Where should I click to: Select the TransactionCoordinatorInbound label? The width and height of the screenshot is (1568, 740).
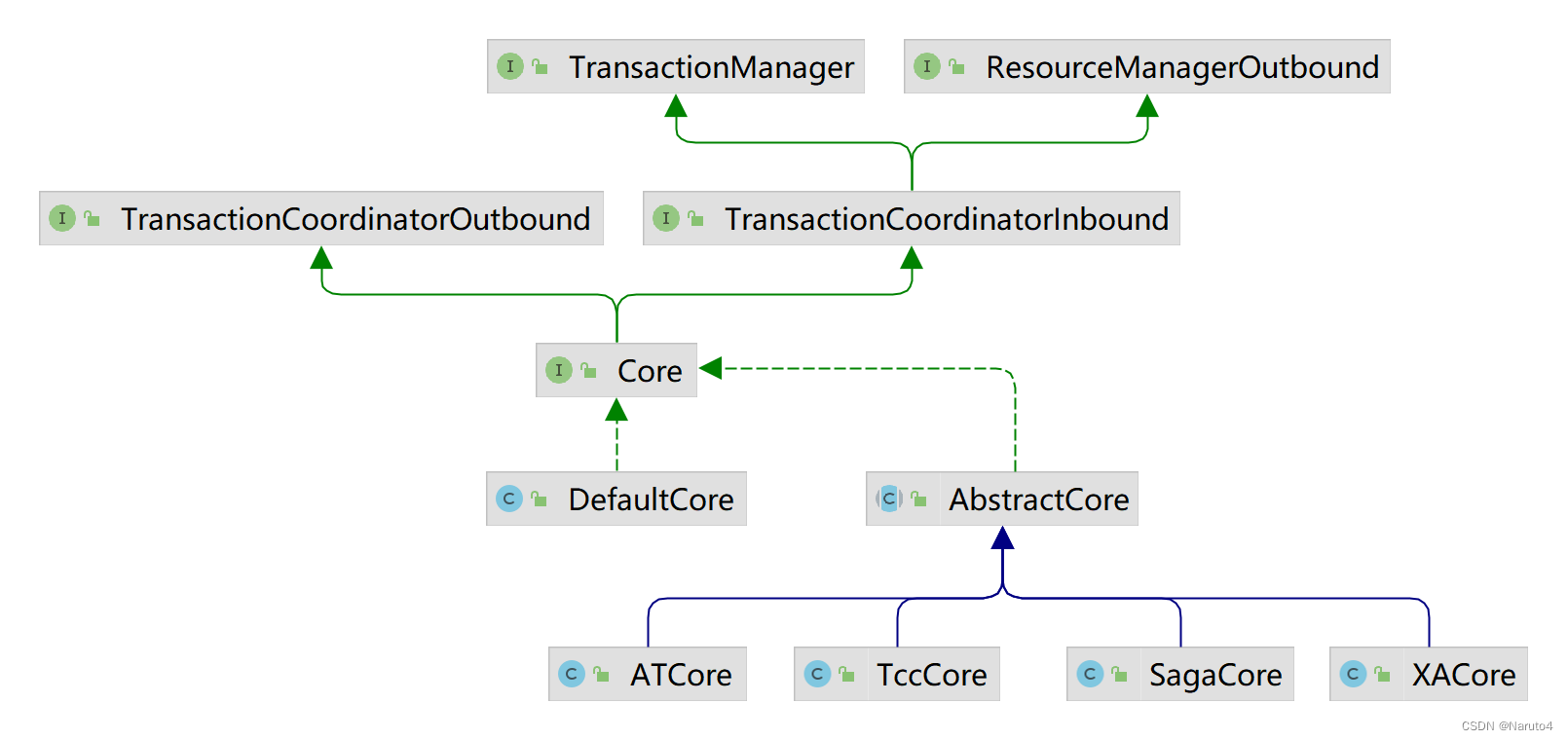pos(947,219)
